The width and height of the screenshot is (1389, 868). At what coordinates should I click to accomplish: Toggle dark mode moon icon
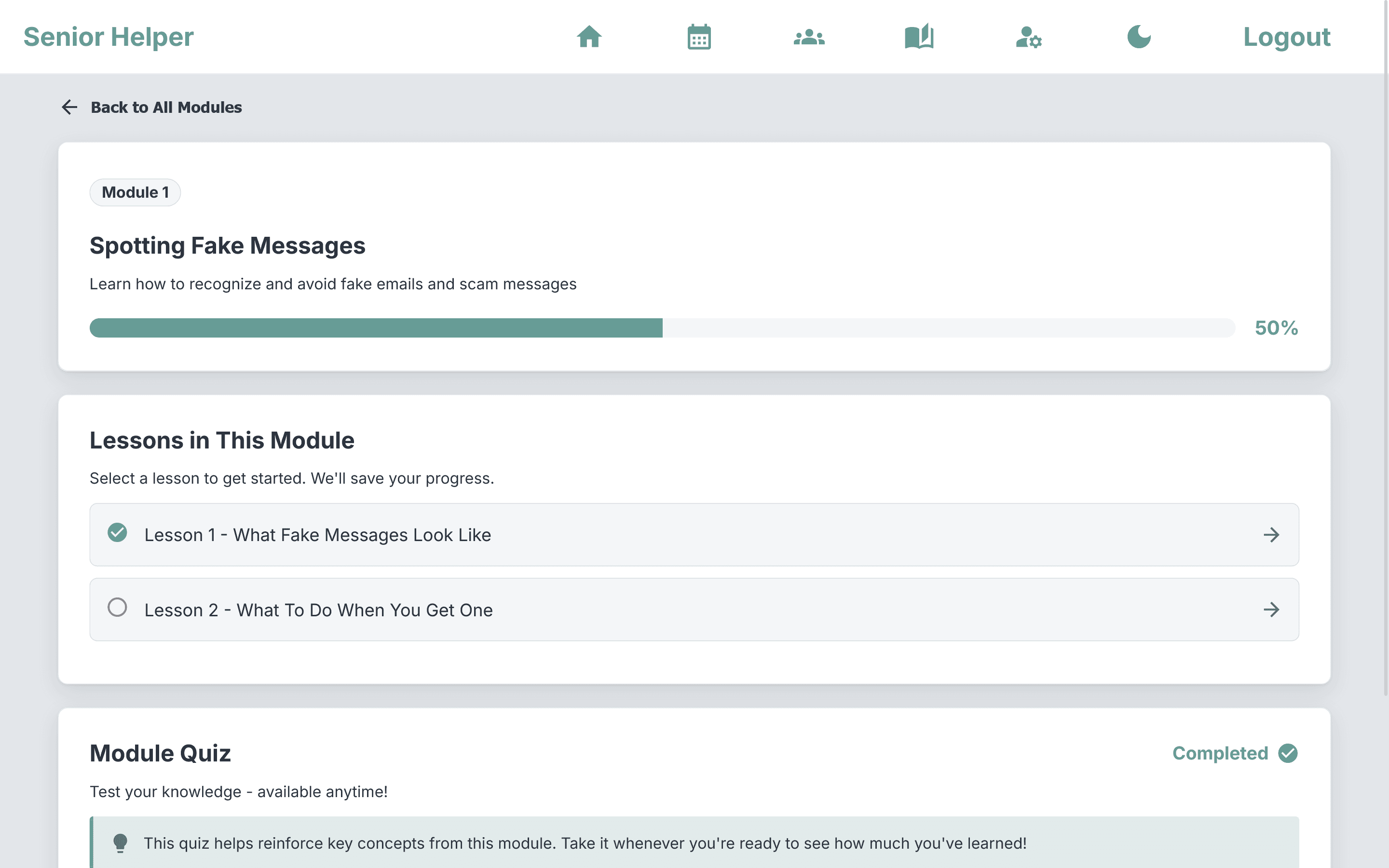point(1139,37)
